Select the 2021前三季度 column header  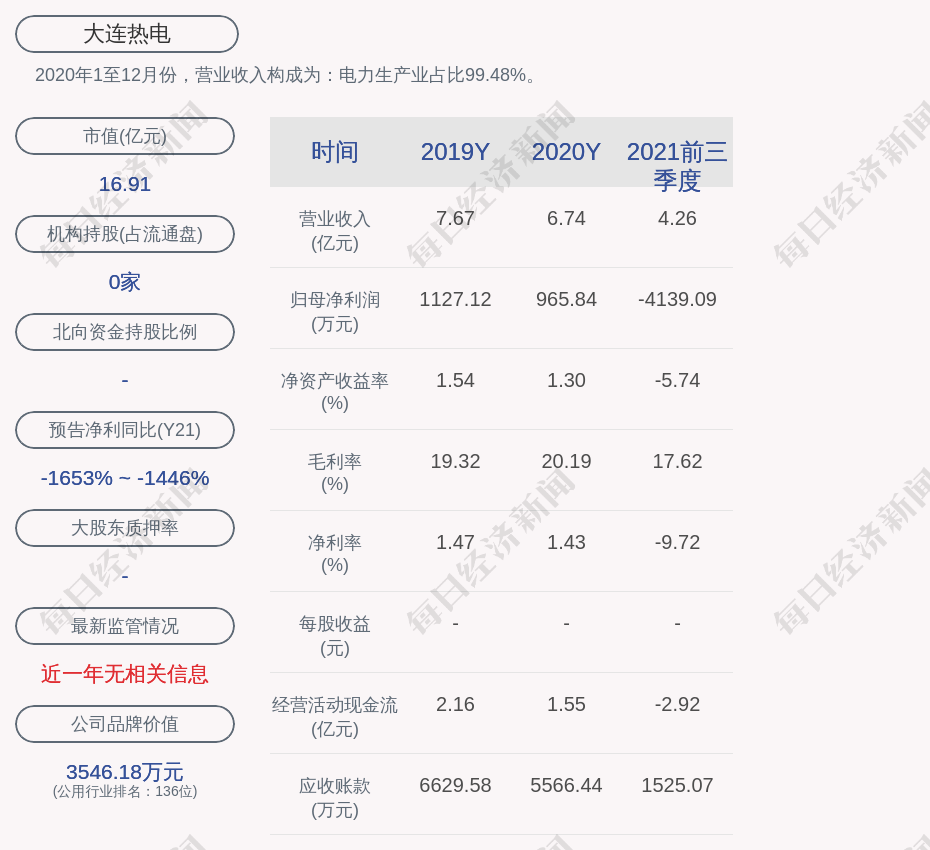tap(677, 166)
